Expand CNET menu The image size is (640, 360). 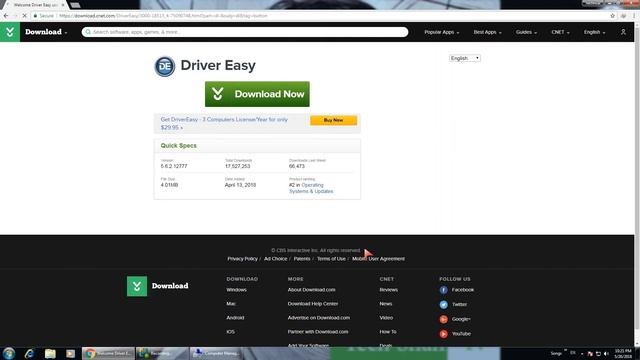(560, 32)
